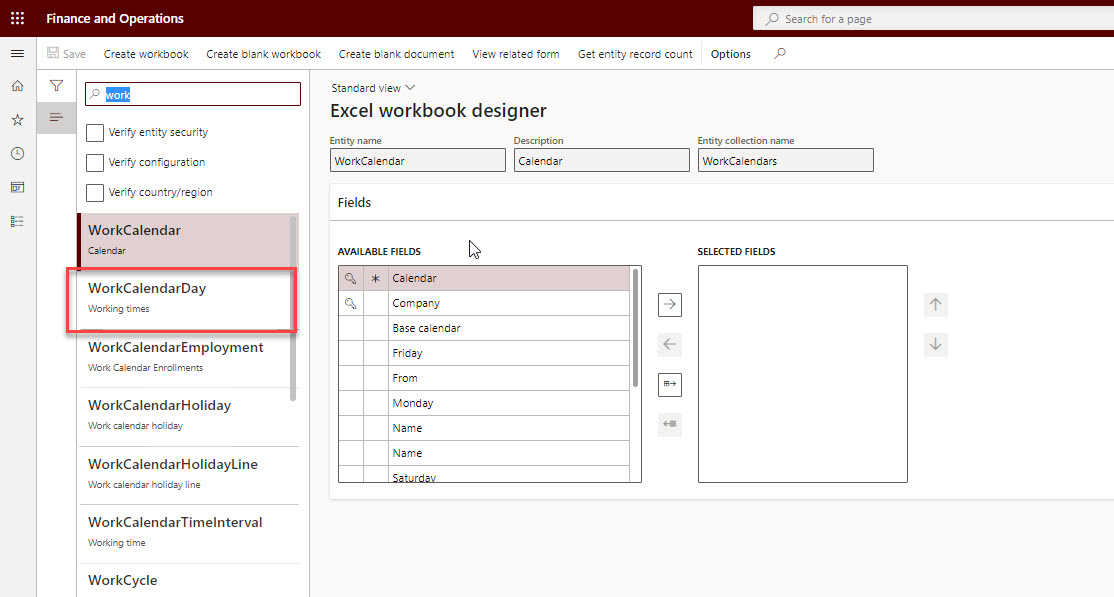Select the WorkCalendarTimeInterval entity

point(188,534)
